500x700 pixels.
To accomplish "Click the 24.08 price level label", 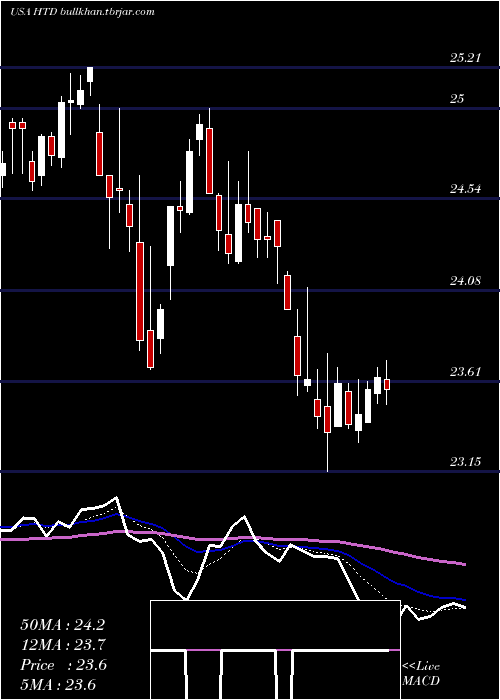I will coord(465,281).
